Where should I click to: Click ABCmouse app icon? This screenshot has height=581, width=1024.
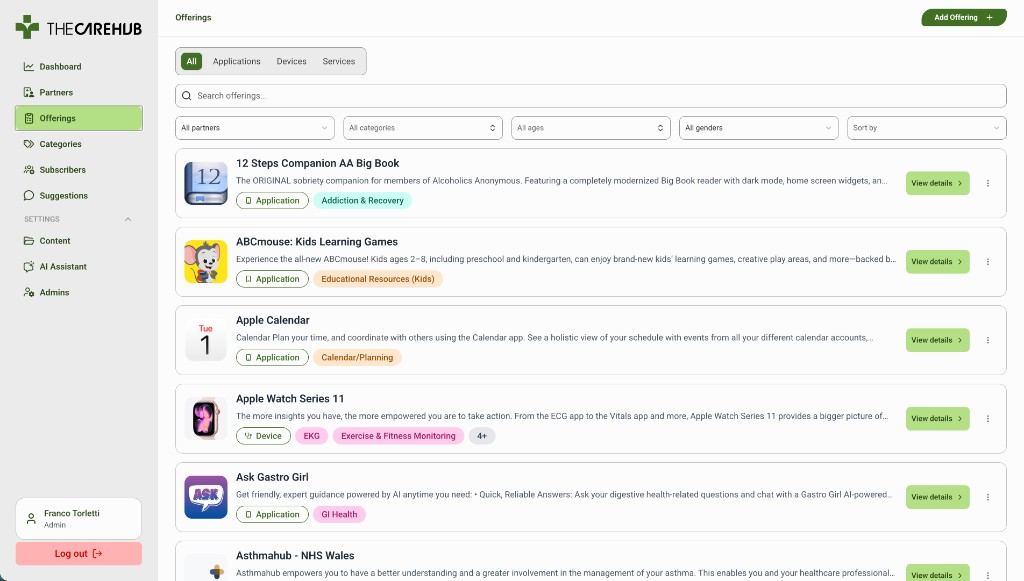pyautogui.click(x=206, y=262)
